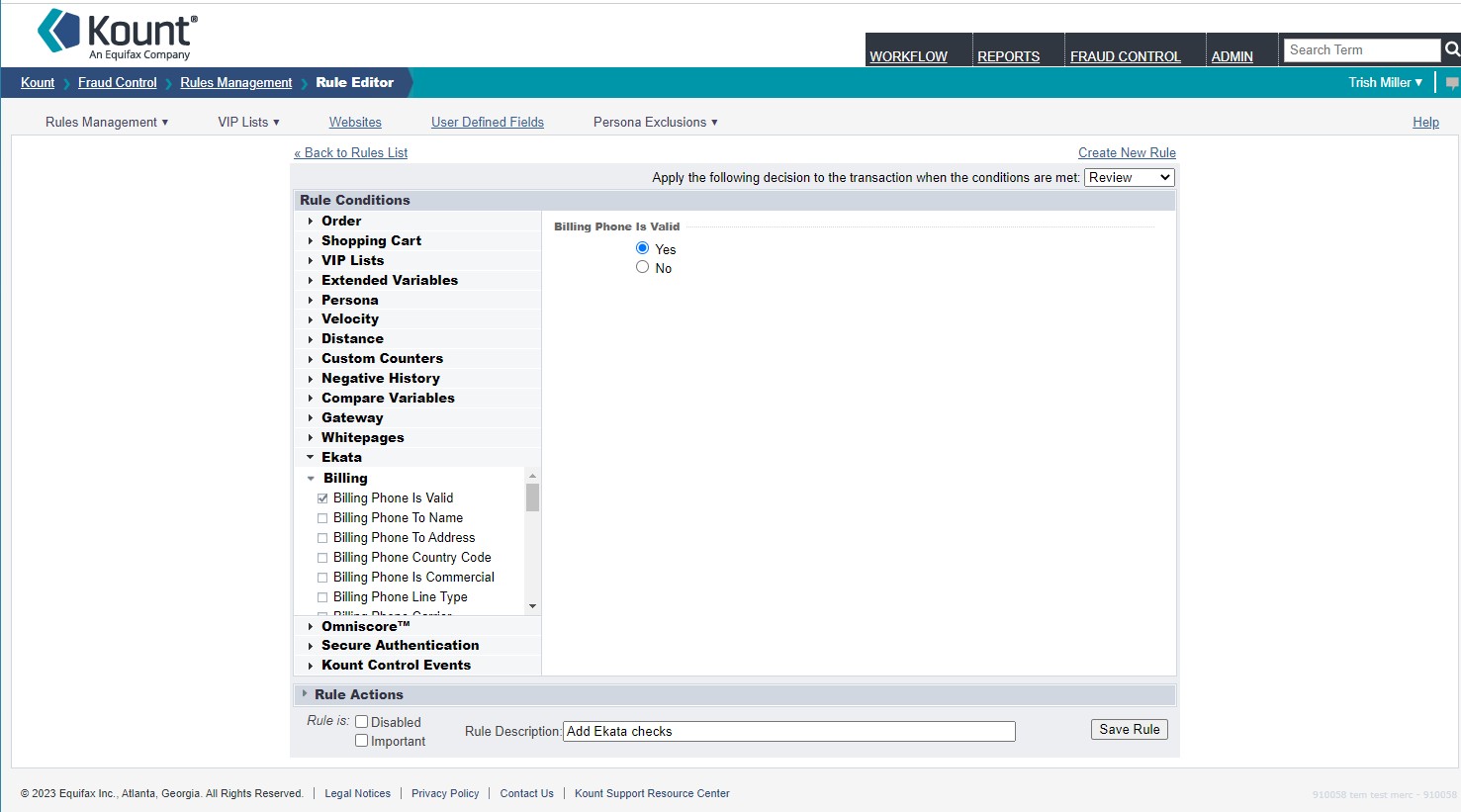Click the search magnifier icon
1461x812 pixels.
pos(1452,49)
